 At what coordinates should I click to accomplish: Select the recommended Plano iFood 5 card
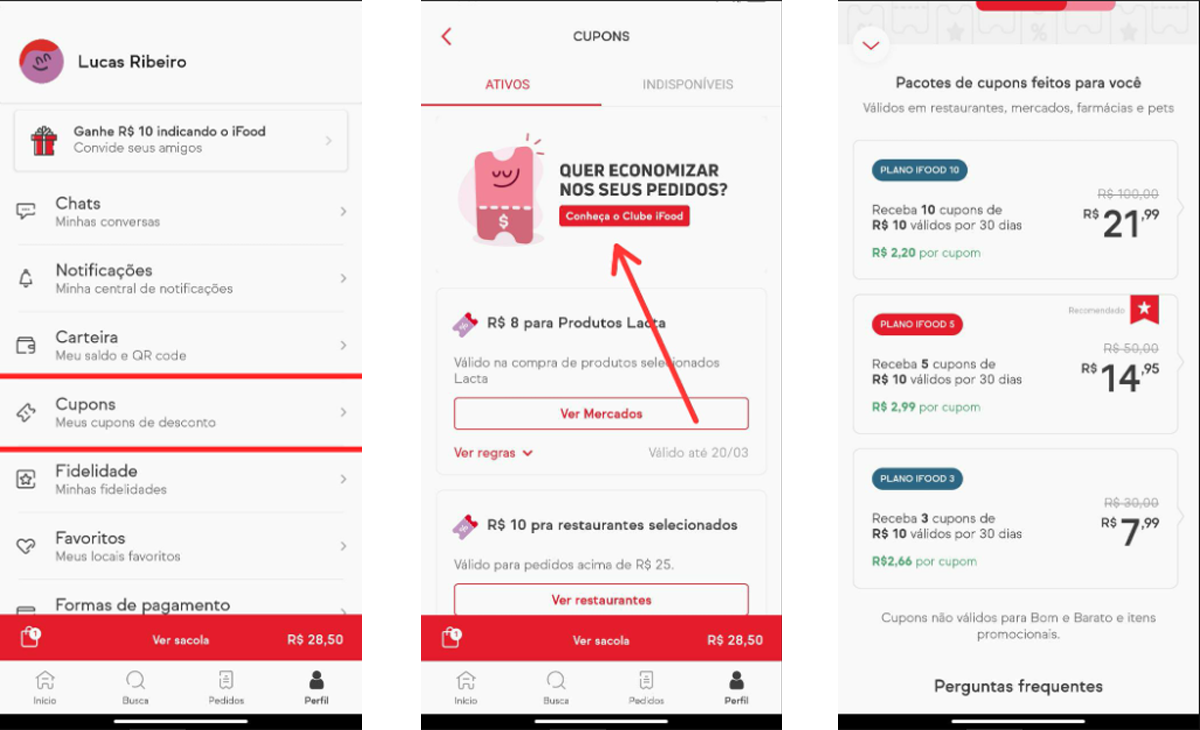click(x=1016, y=364)
